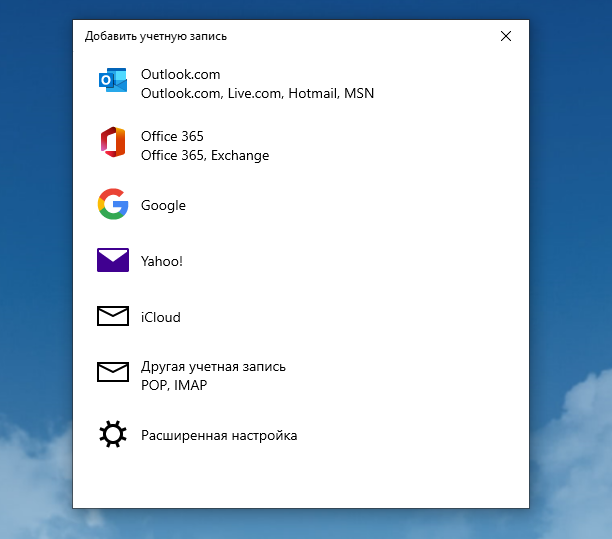612x539 pixels.
Task: Pick Google as the account provider
Action: [163, 205]
